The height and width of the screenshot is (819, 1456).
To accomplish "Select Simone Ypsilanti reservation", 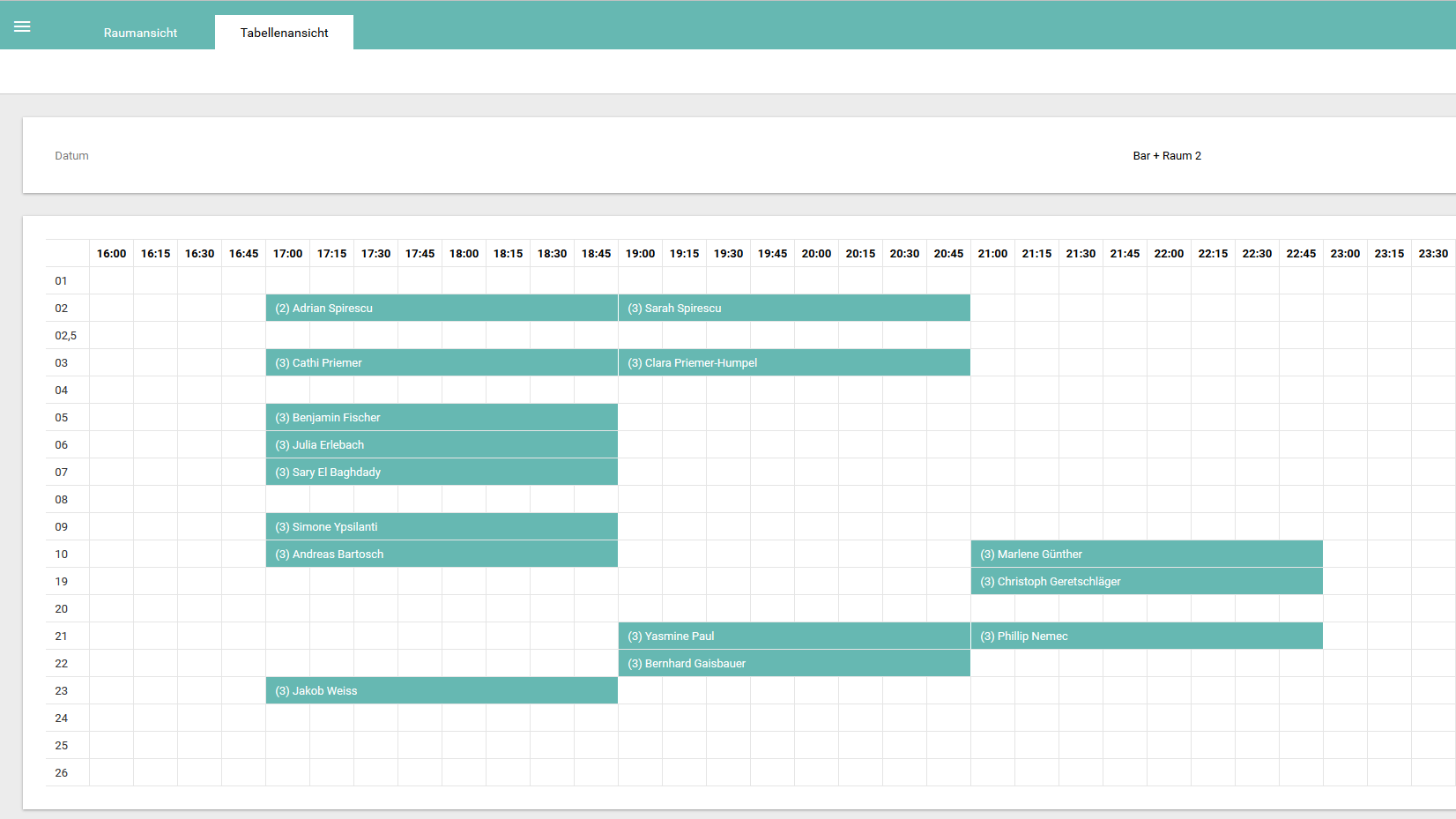I will 441,527.
